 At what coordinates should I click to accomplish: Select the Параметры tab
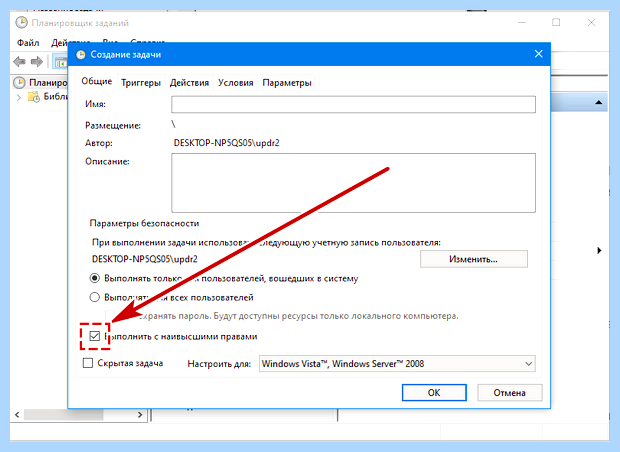pos(287,83)
